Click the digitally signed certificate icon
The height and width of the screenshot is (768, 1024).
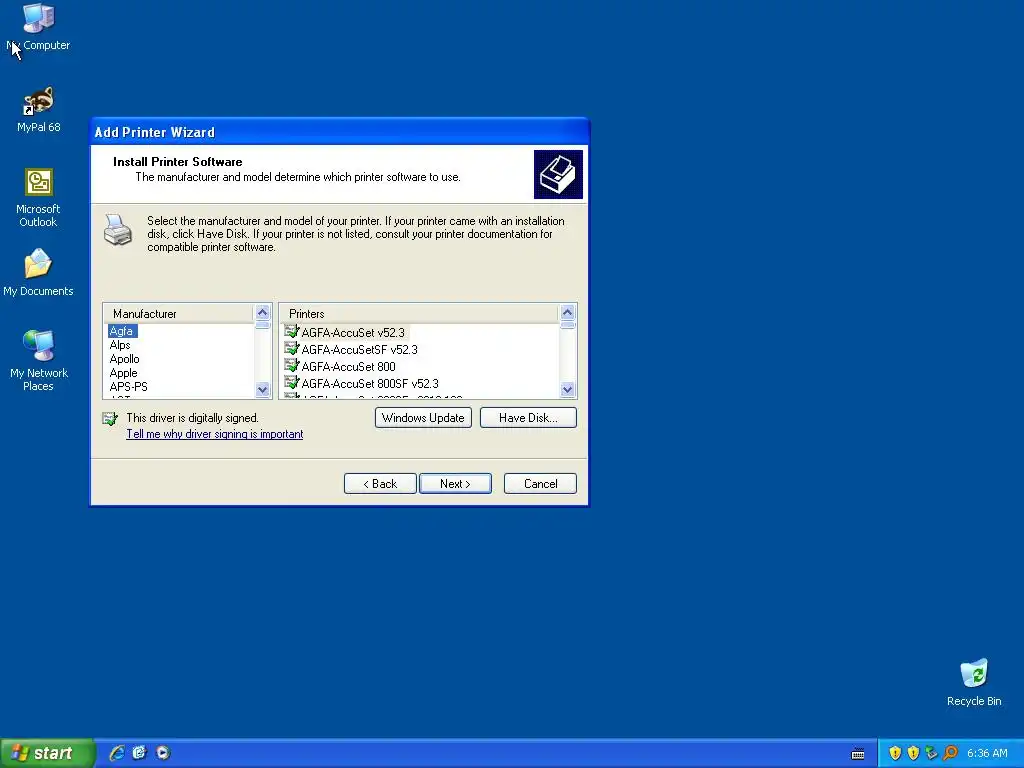coord(110,419)
